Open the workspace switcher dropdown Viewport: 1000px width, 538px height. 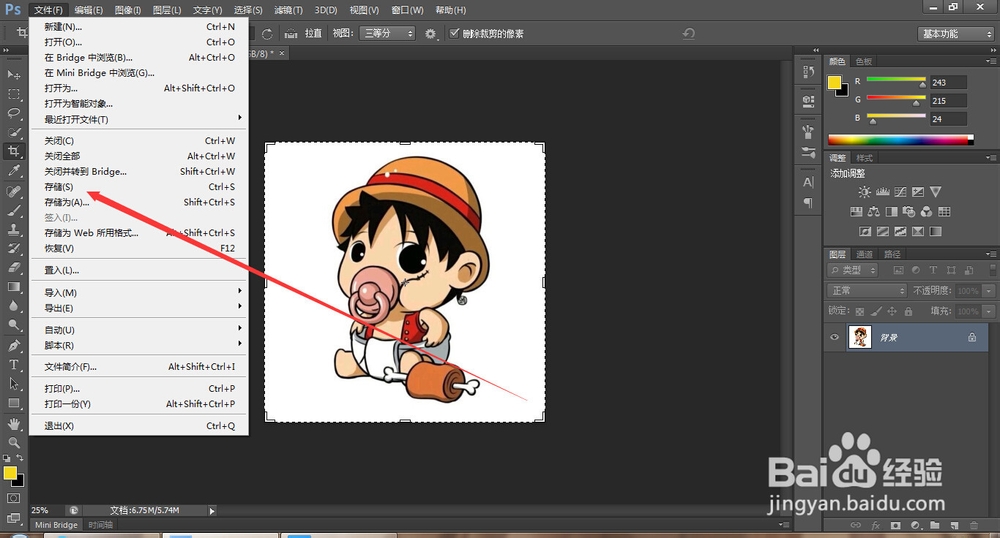[x=955, y=34]
